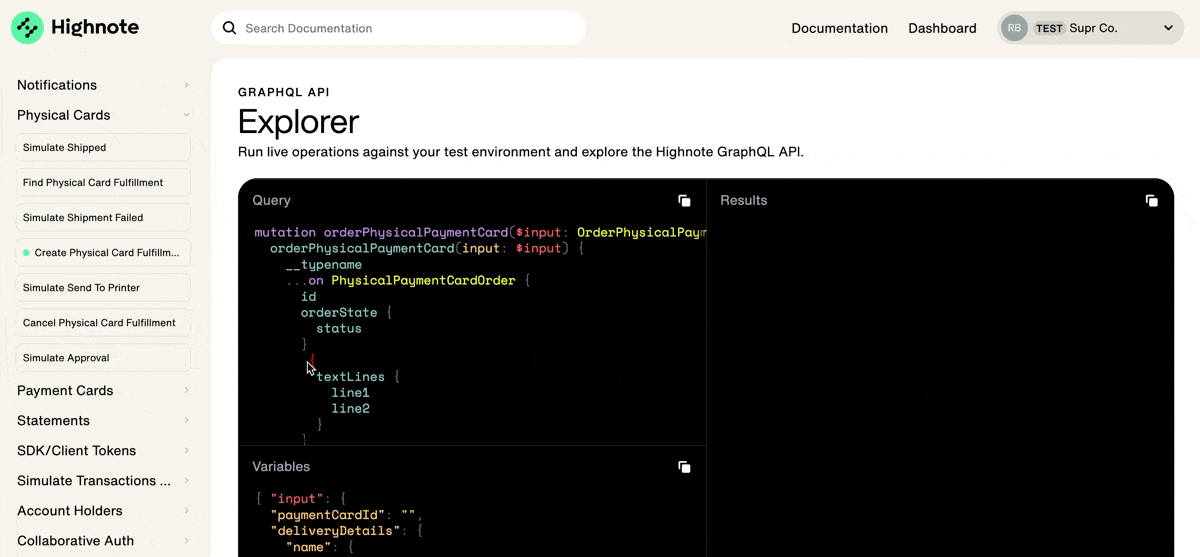The height and width of the screenshot is (557, 1200).
Task: Copy the Variables panel contents
Action: 684,467
